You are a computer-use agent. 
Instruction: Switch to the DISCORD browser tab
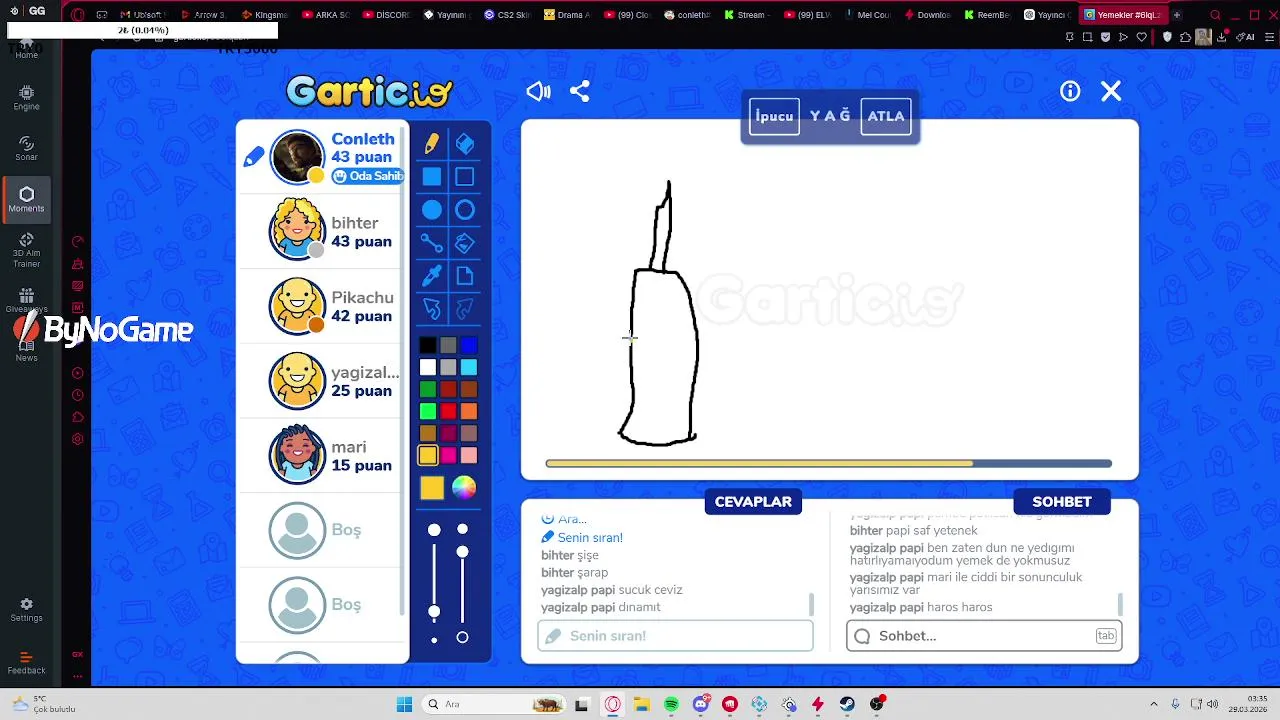coord(386,15)
